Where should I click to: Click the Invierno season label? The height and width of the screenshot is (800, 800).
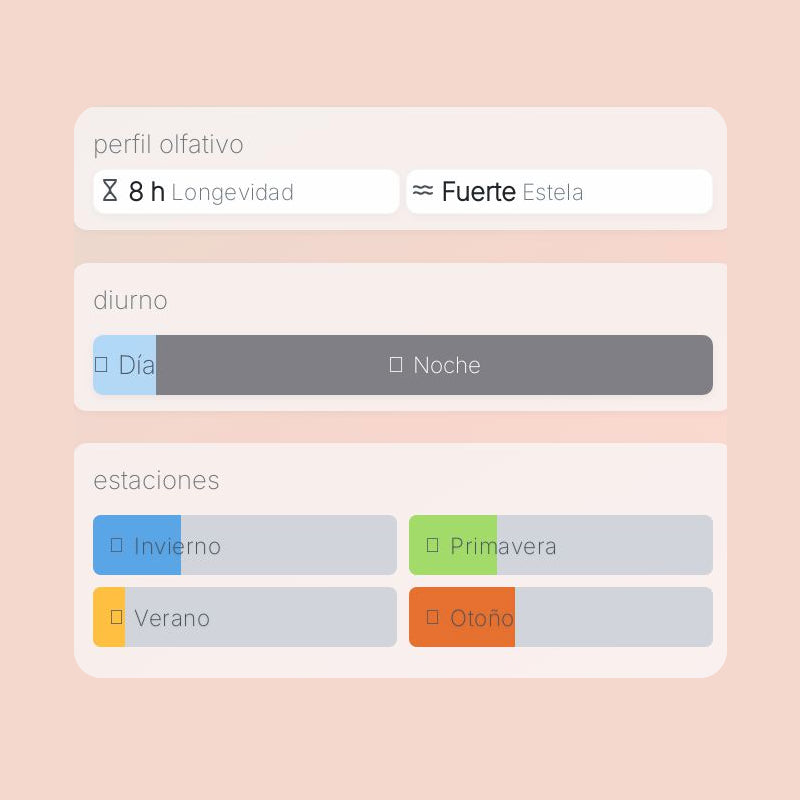point(177,546)
